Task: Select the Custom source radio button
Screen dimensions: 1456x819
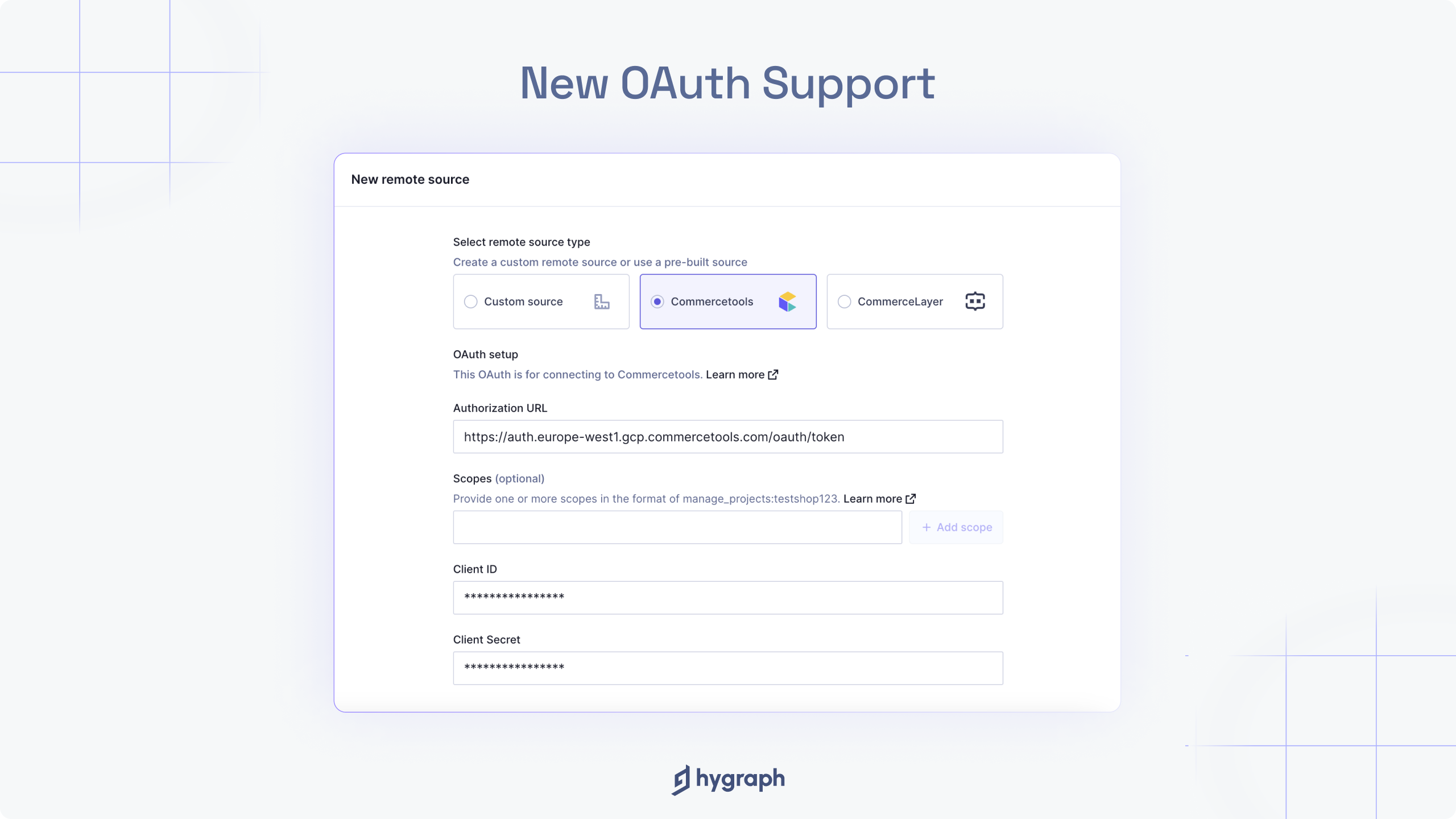Action: click(x=470, y=302)
